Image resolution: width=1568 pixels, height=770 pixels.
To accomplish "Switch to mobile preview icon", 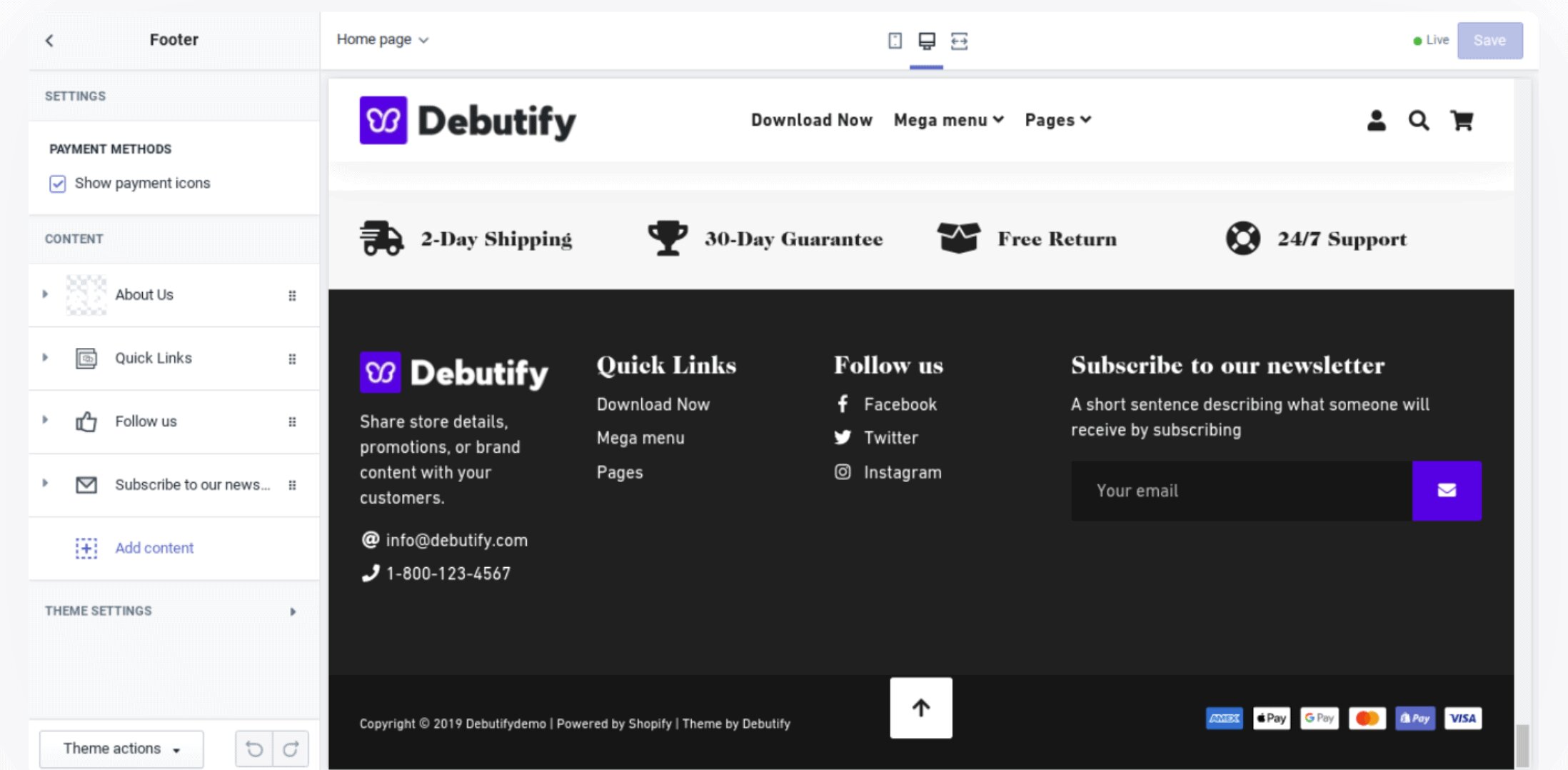I will click(x=895, y=41).
